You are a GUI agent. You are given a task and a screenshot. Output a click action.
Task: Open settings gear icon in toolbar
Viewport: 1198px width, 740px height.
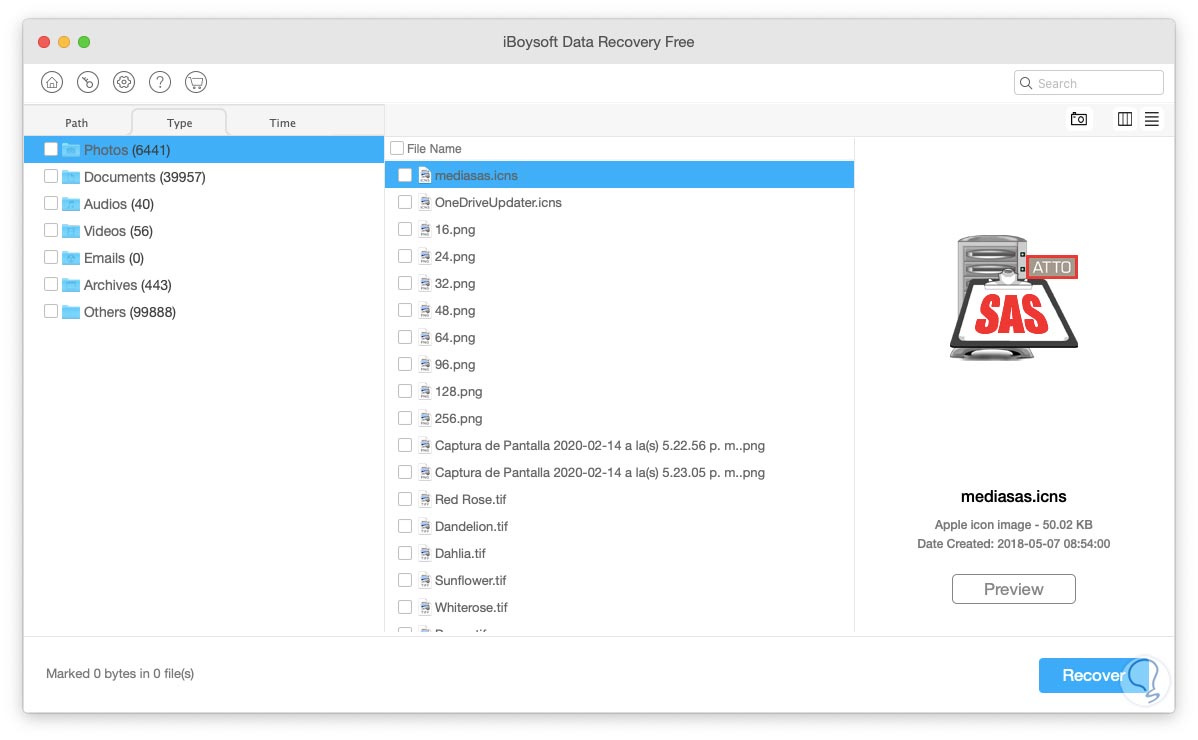tap(124, 82)
